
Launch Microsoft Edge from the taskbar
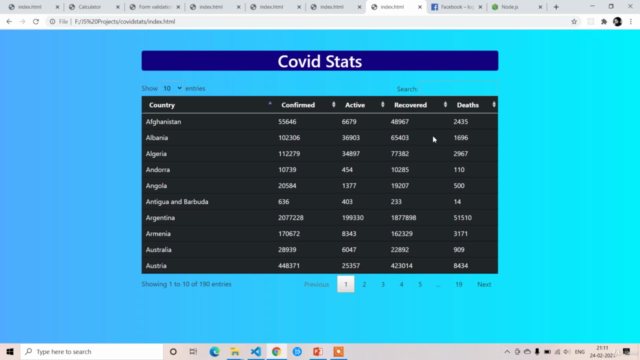[x=214, y=351]
